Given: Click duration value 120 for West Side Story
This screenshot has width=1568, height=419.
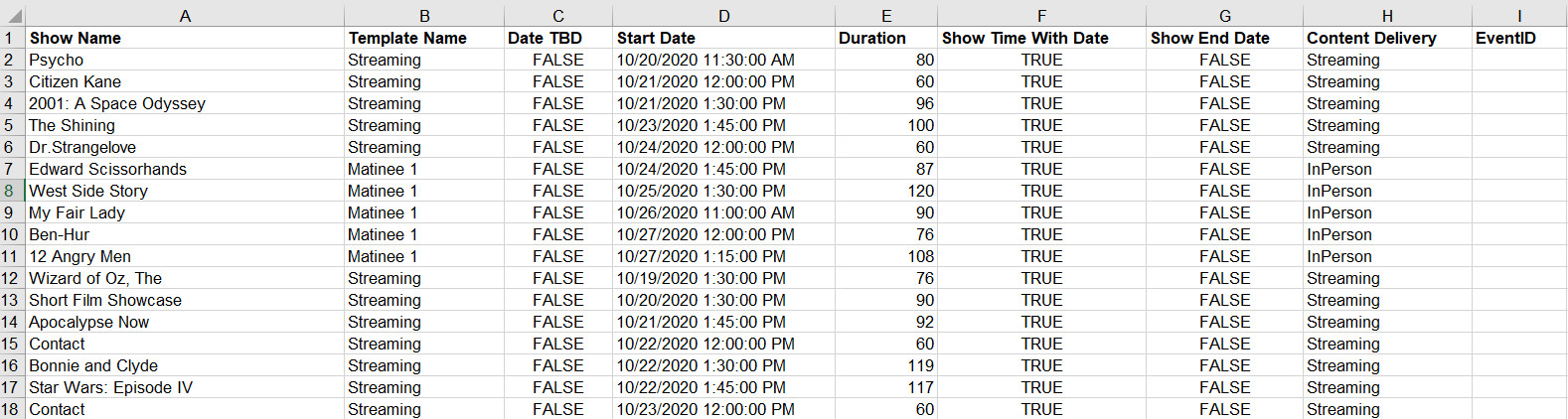Looking at the screenshot, I should point(886,191).
